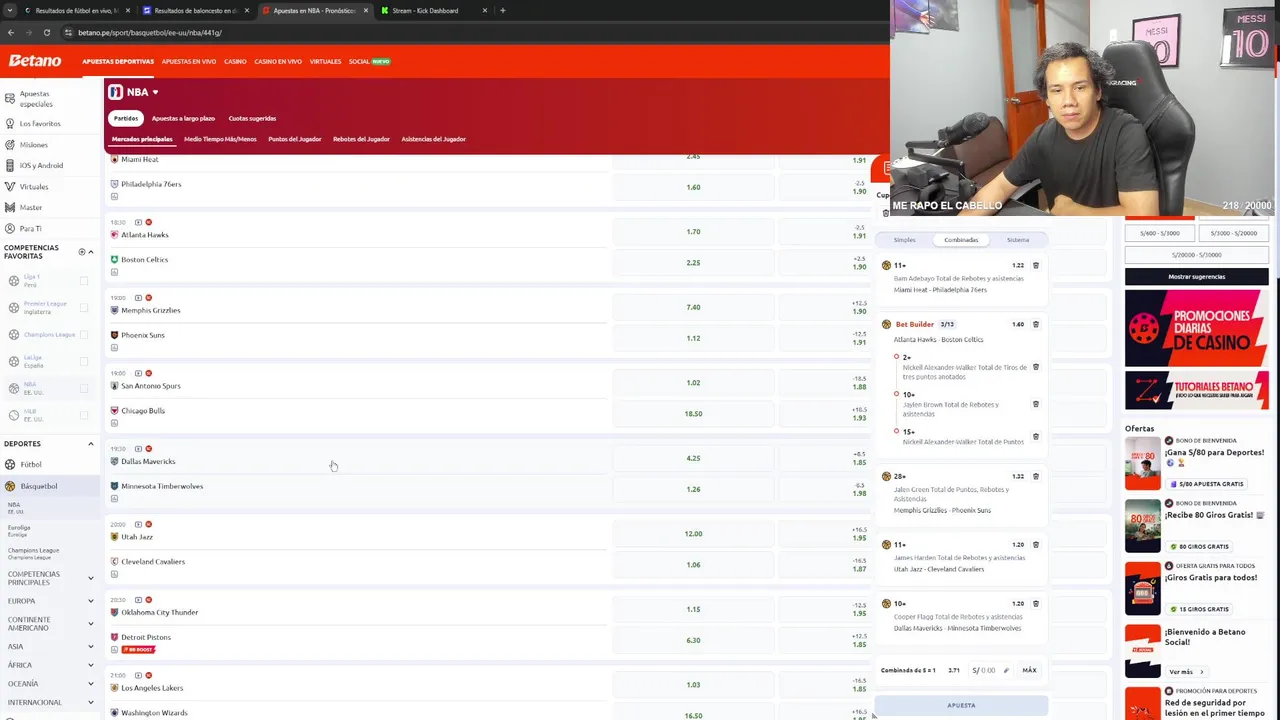This screenshot has height=720, width=1280.
Task: Reload the browser page
Action: [x=46, y=32]
